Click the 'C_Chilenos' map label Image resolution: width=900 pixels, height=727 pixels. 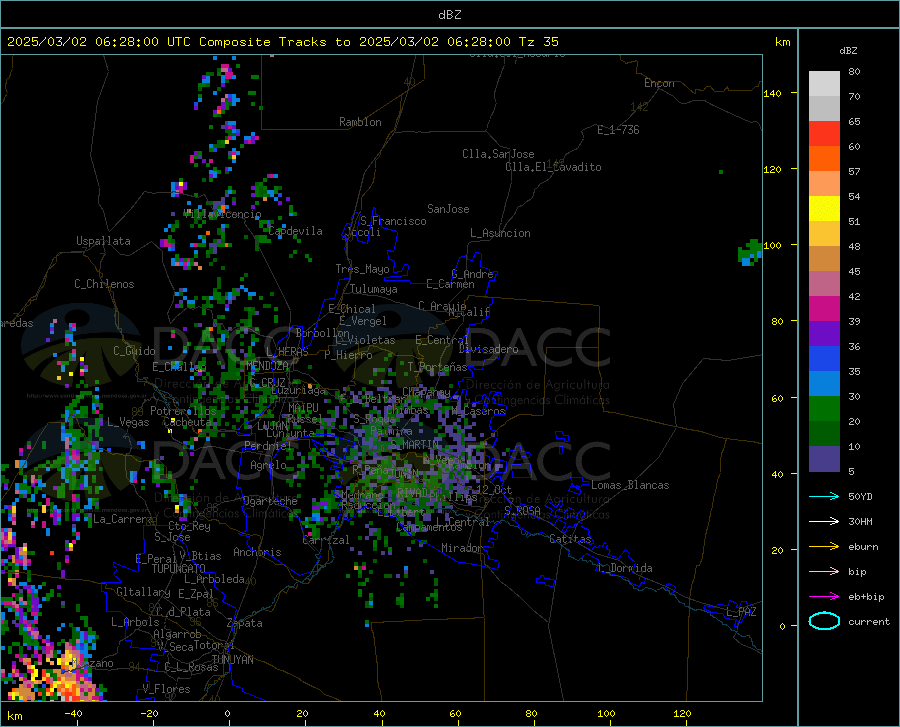point(104,284)
